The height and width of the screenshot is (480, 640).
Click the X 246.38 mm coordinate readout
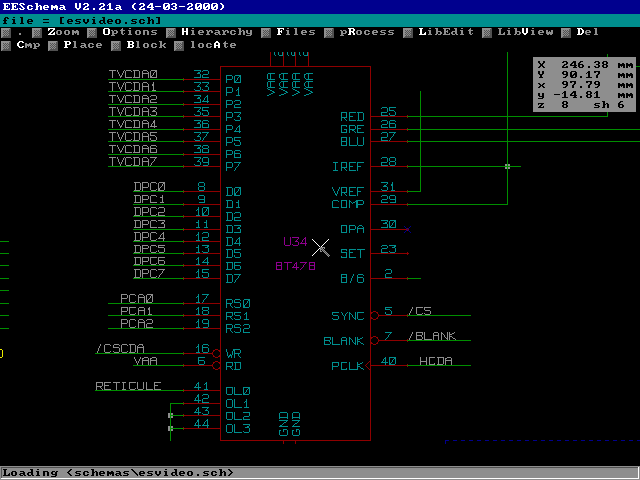coord(585,64)
